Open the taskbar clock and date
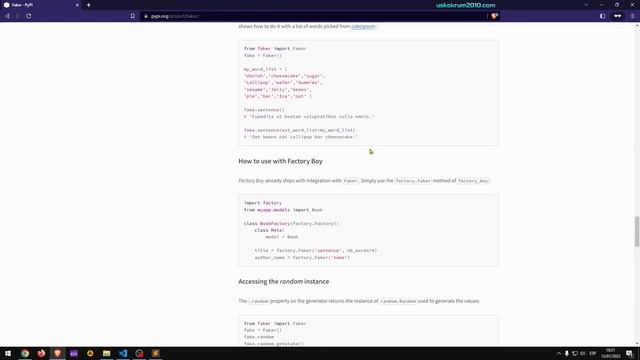This screenshot has height=360, width=640. pos(611,353)
